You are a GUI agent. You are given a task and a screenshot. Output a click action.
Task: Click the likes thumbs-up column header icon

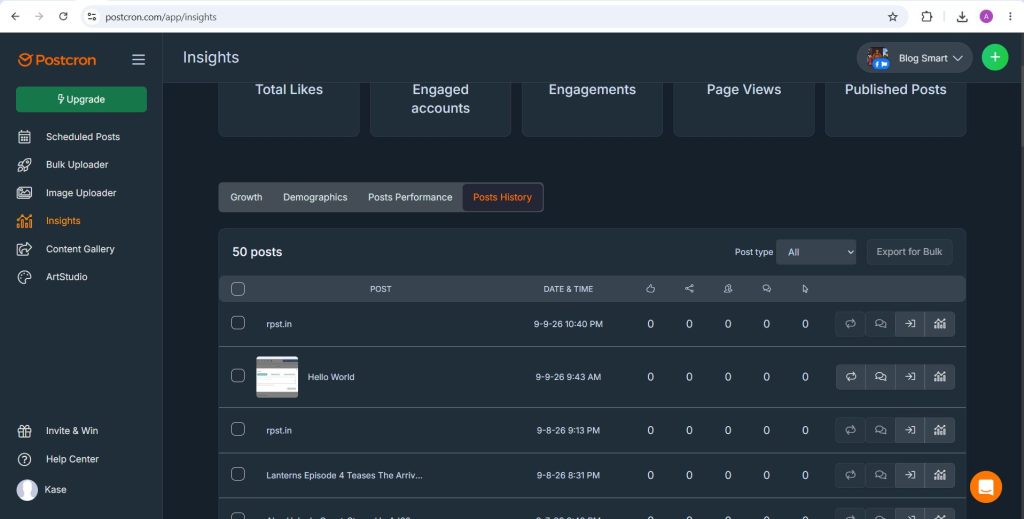[x=650, y=289]
